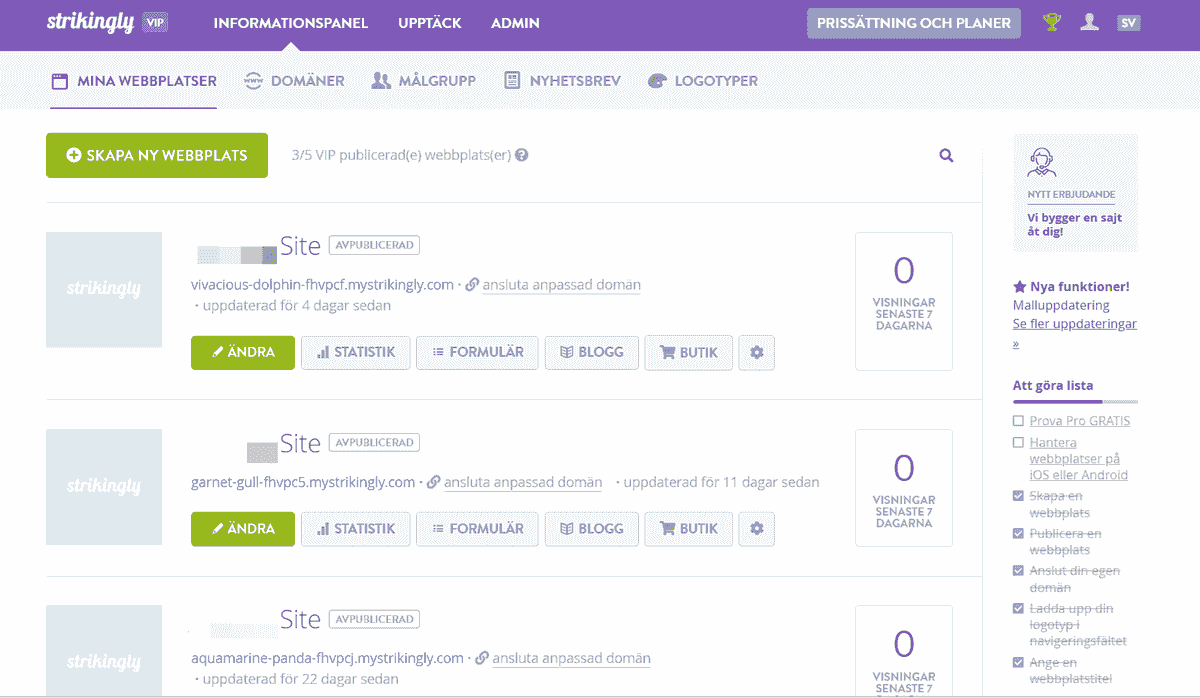The image size is (1200, 698).
Task: Open the Strikingly logo home link
Action: click(90, 22)
